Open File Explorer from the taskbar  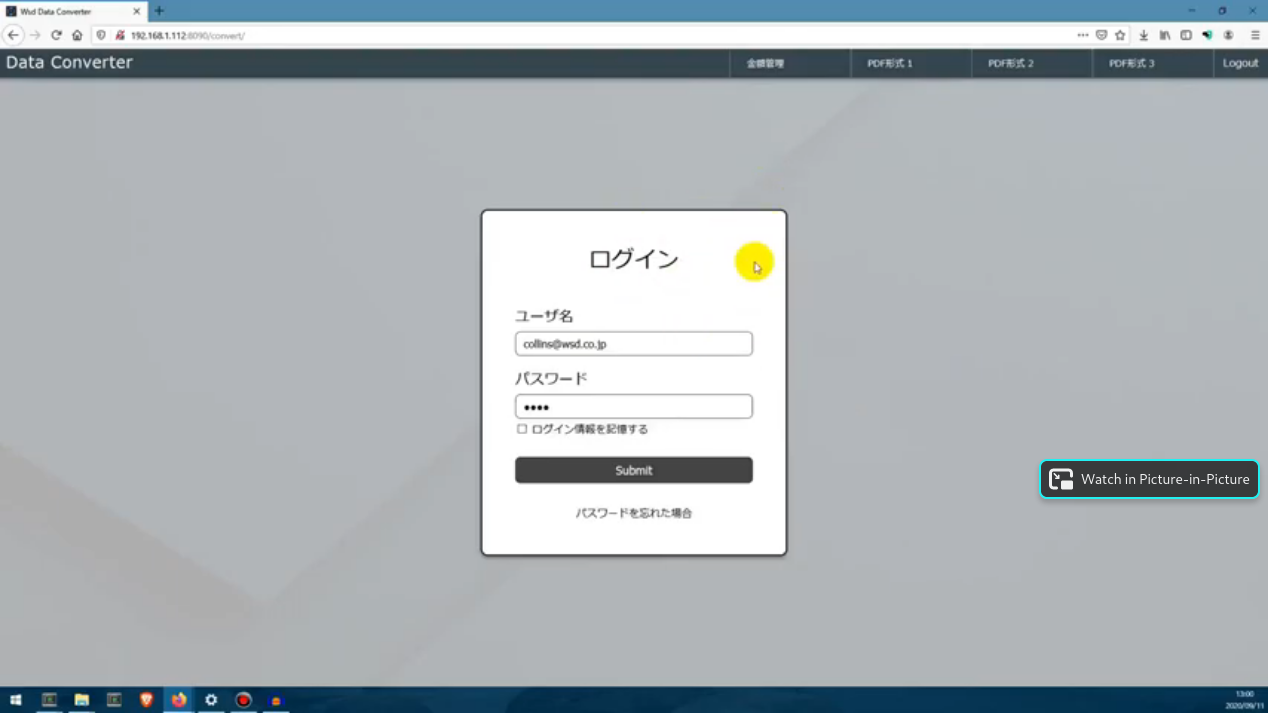click(82, 700)
